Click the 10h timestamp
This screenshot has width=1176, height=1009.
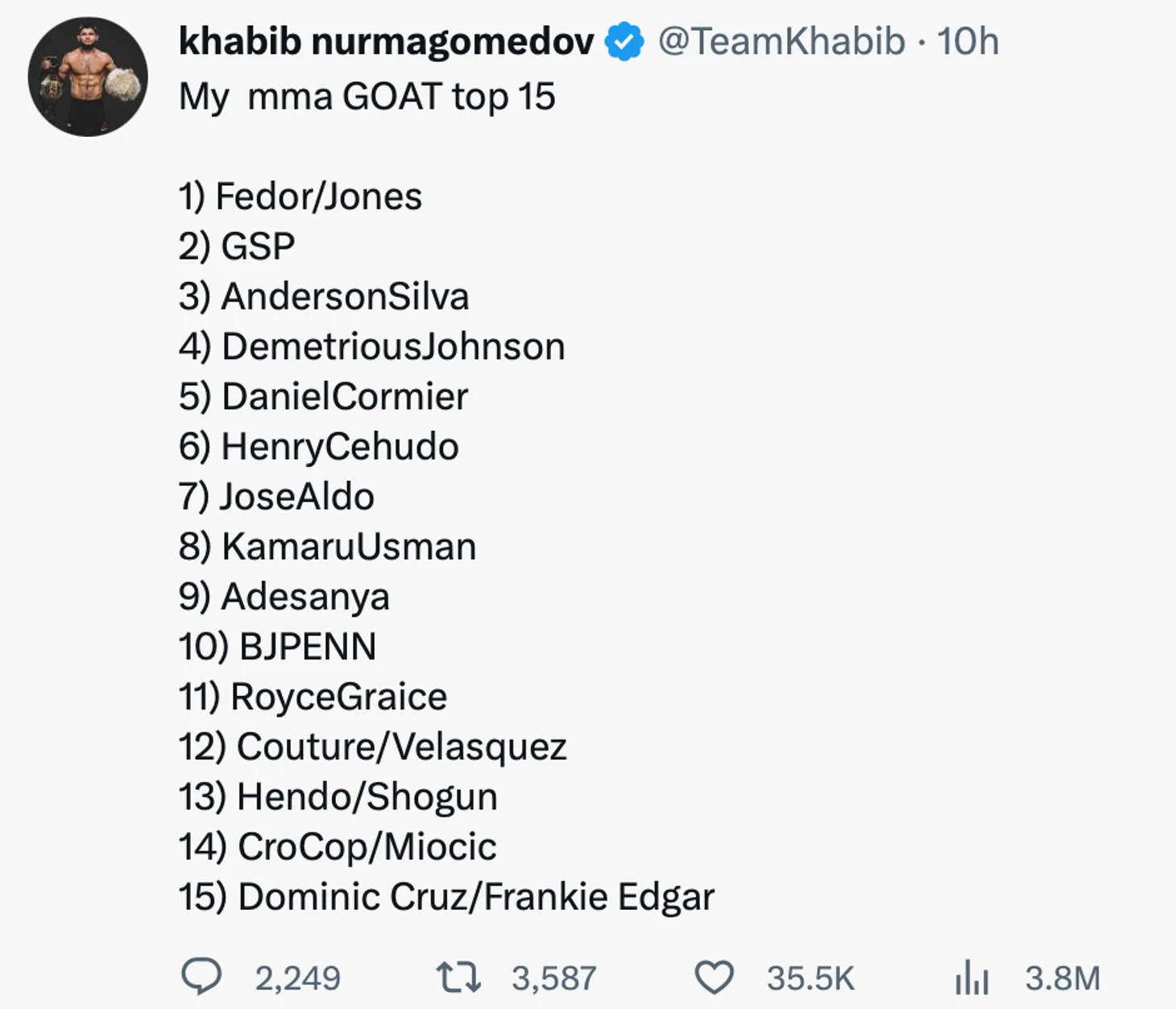point(967,42)
